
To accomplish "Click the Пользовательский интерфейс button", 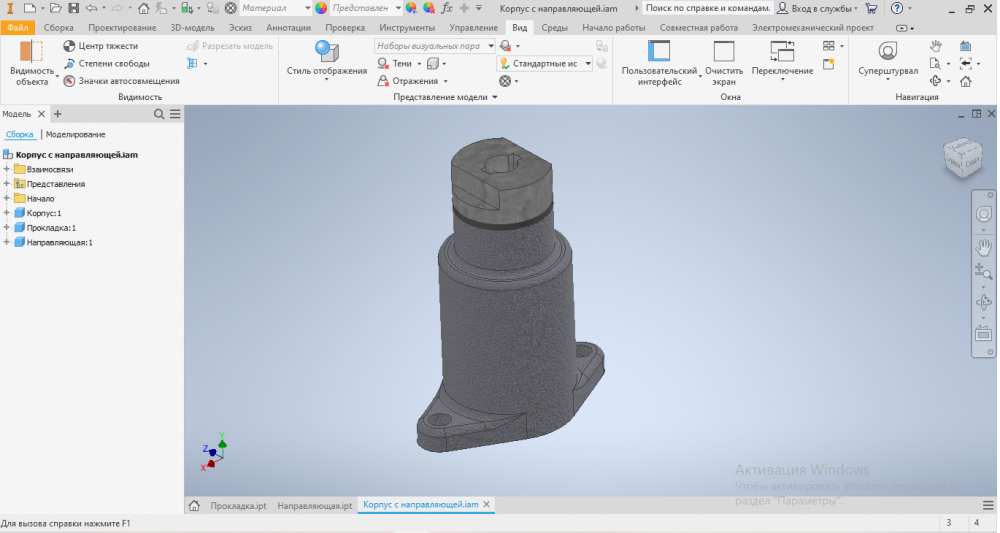I will pyautogui.click(x=659, y=58).
